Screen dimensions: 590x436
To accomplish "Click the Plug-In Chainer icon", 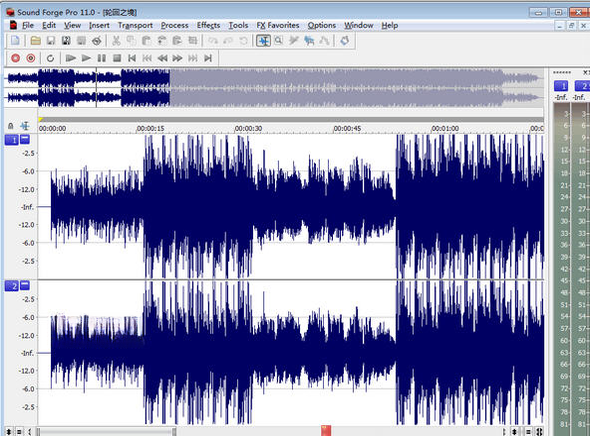I will coord(344,40).
